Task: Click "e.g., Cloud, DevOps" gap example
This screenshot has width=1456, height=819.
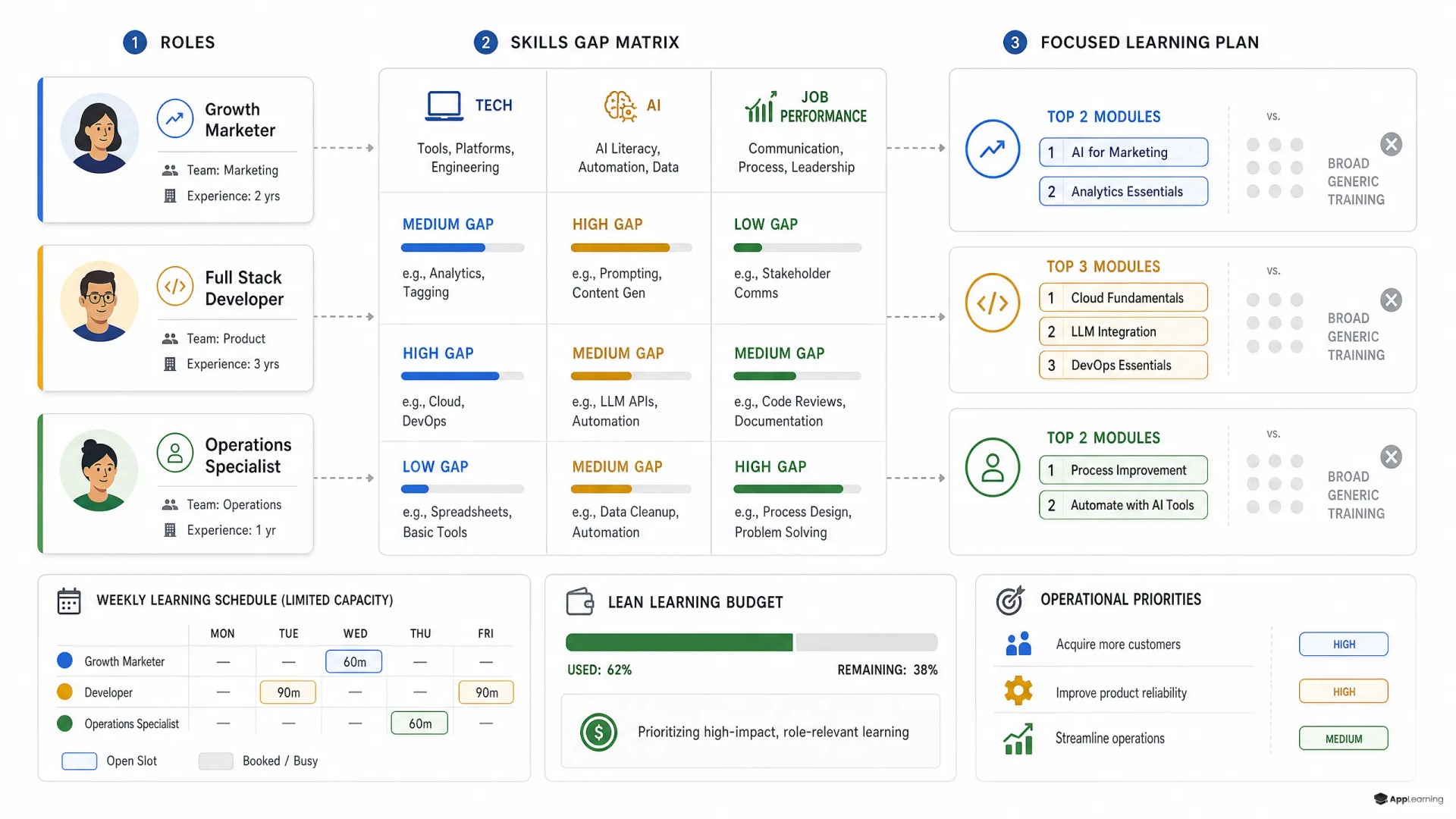Action: (434, 412)
